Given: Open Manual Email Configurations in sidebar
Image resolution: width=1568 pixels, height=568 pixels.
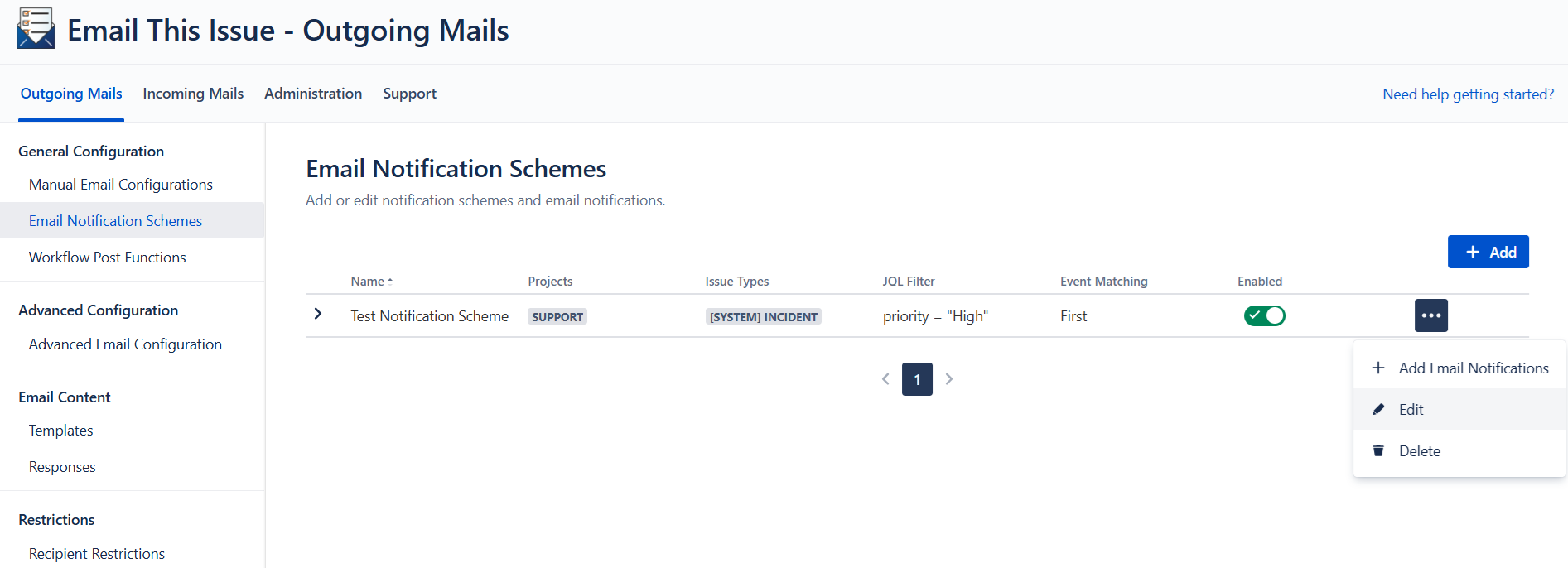Looking at the screenshot, I should click(121, 185).
